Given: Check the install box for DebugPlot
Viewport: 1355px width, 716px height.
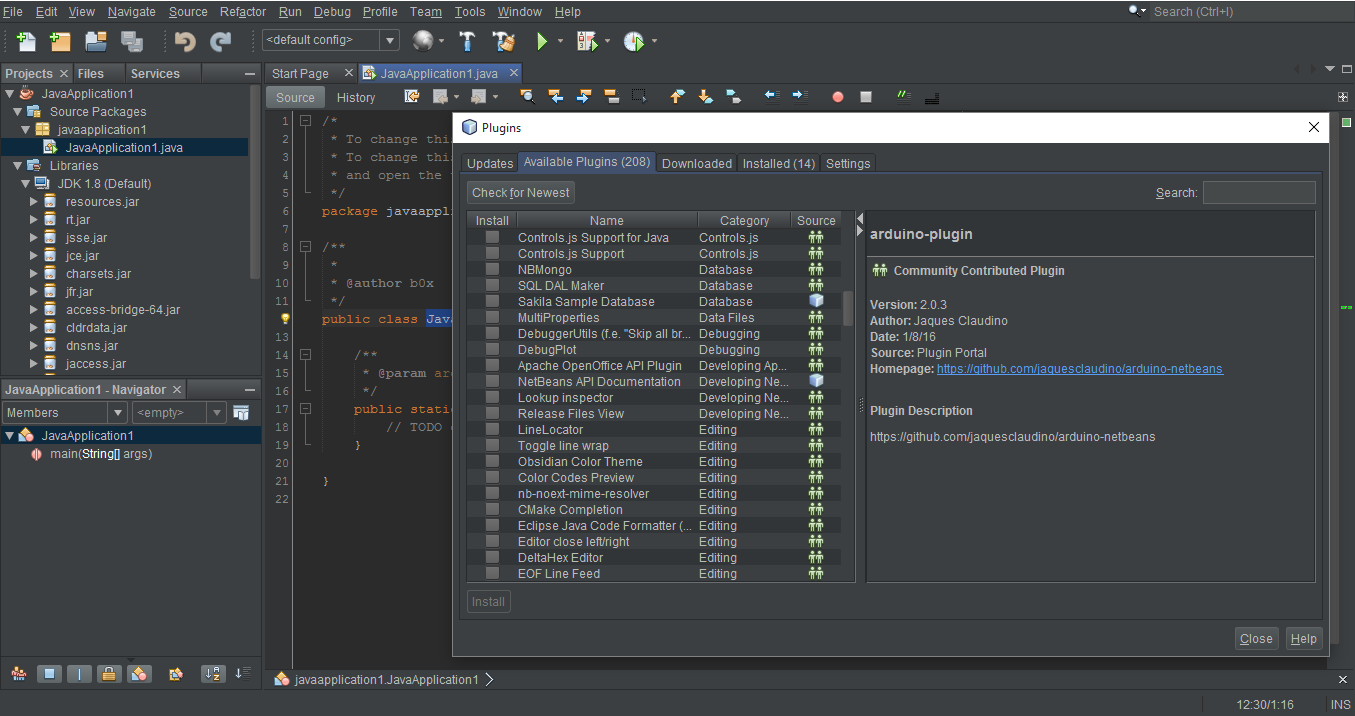Looking at the screenshot, I should 492,350.
